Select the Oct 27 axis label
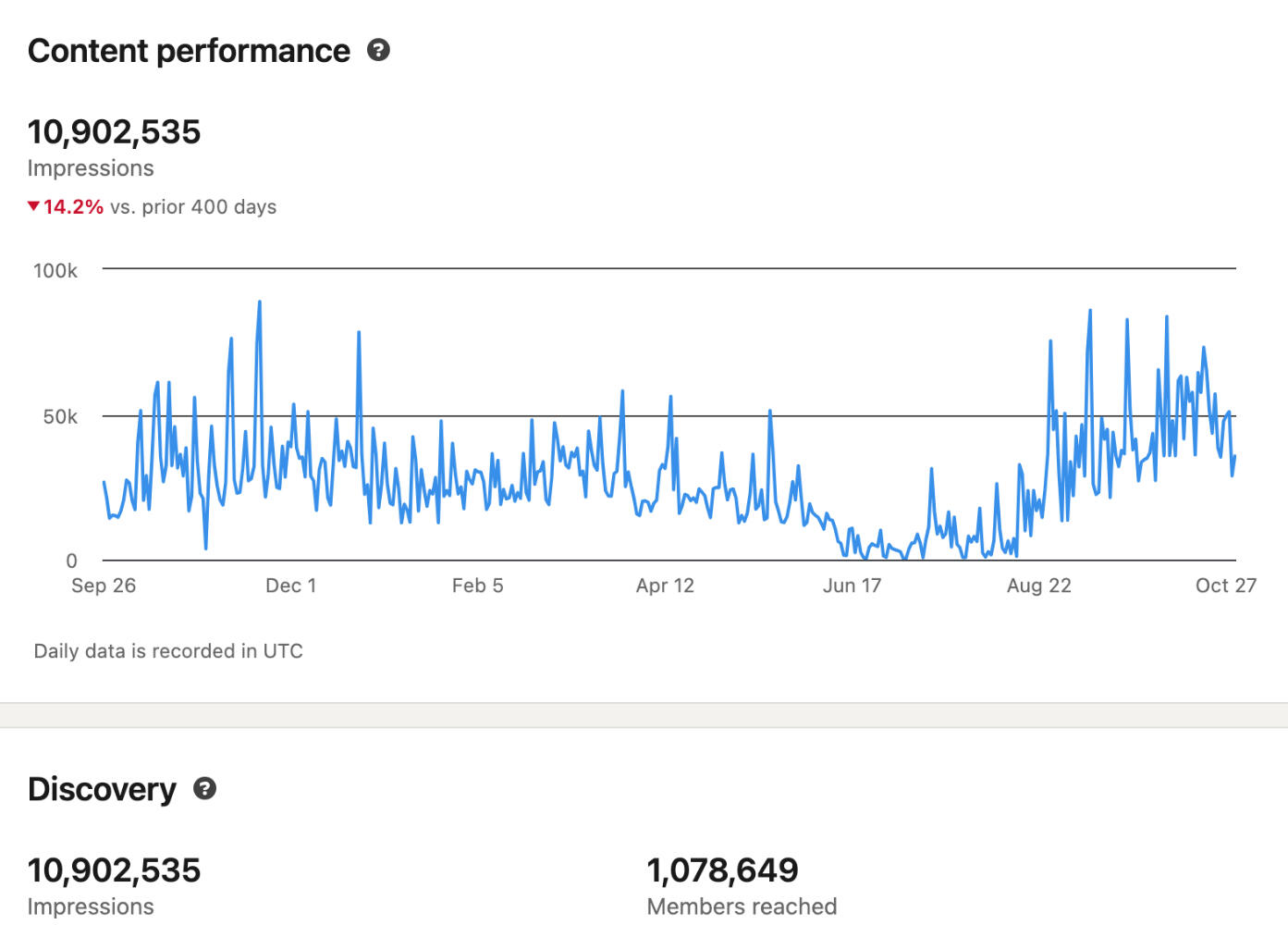 1226,586
